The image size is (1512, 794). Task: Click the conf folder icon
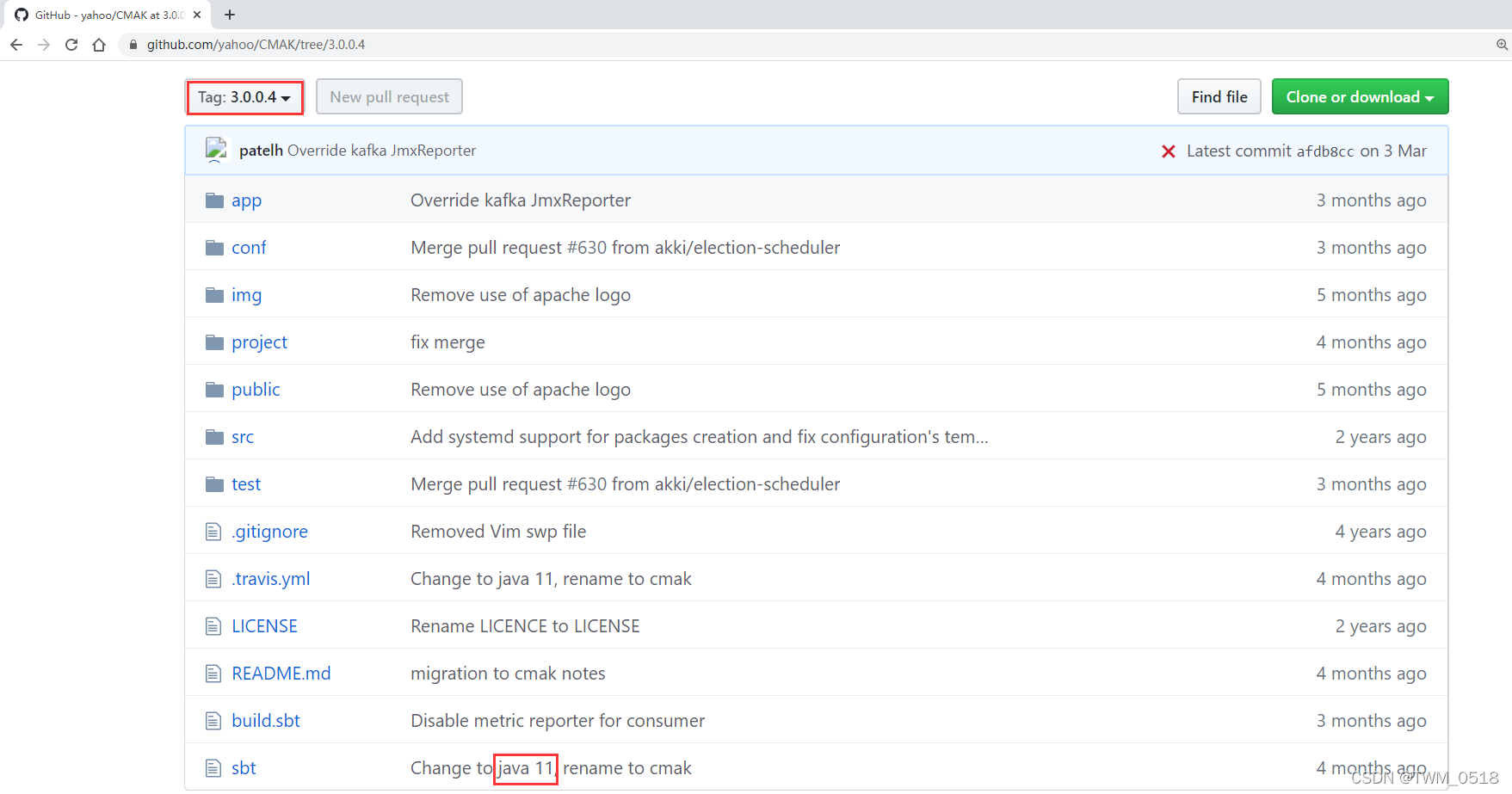(214, 248)
